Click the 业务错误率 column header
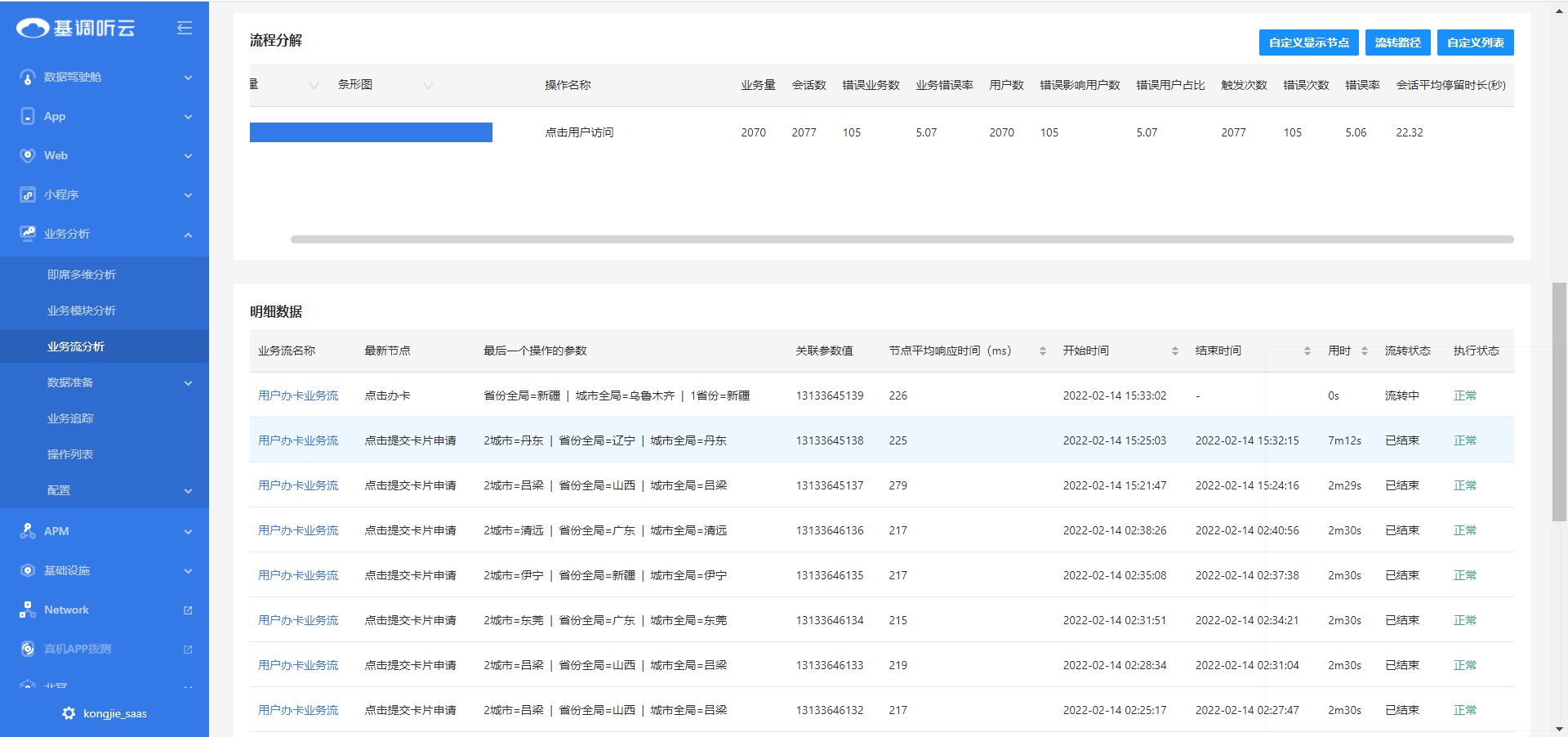This screenshot has width=1568, height=737. (944, 85)
